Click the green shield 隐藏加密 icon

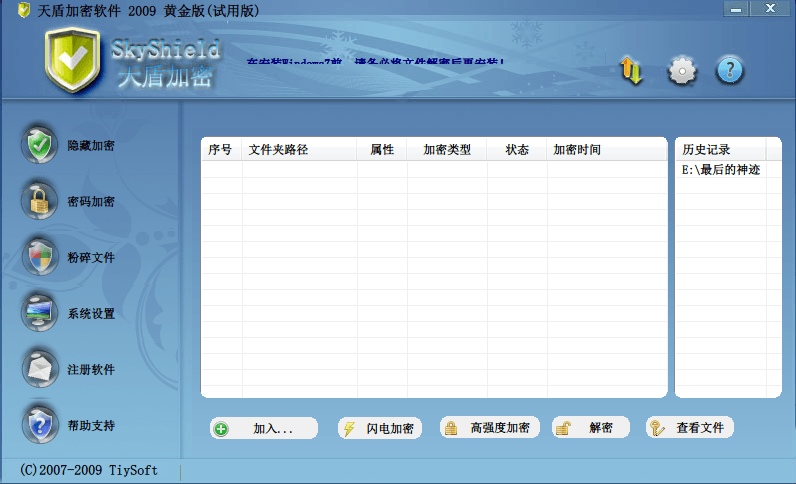click(x=40, y=145)
